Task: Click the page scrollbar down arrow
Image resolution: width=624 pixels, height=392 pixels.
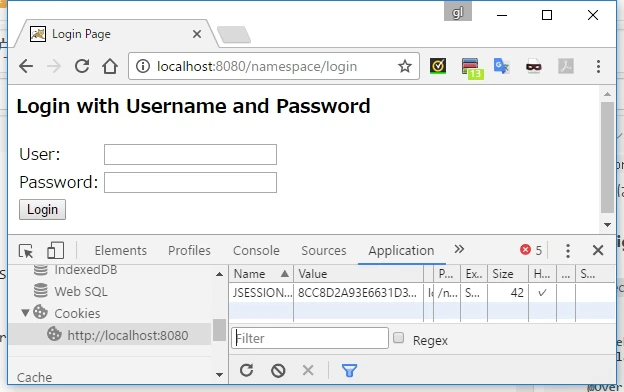Action: pos(607,225)
